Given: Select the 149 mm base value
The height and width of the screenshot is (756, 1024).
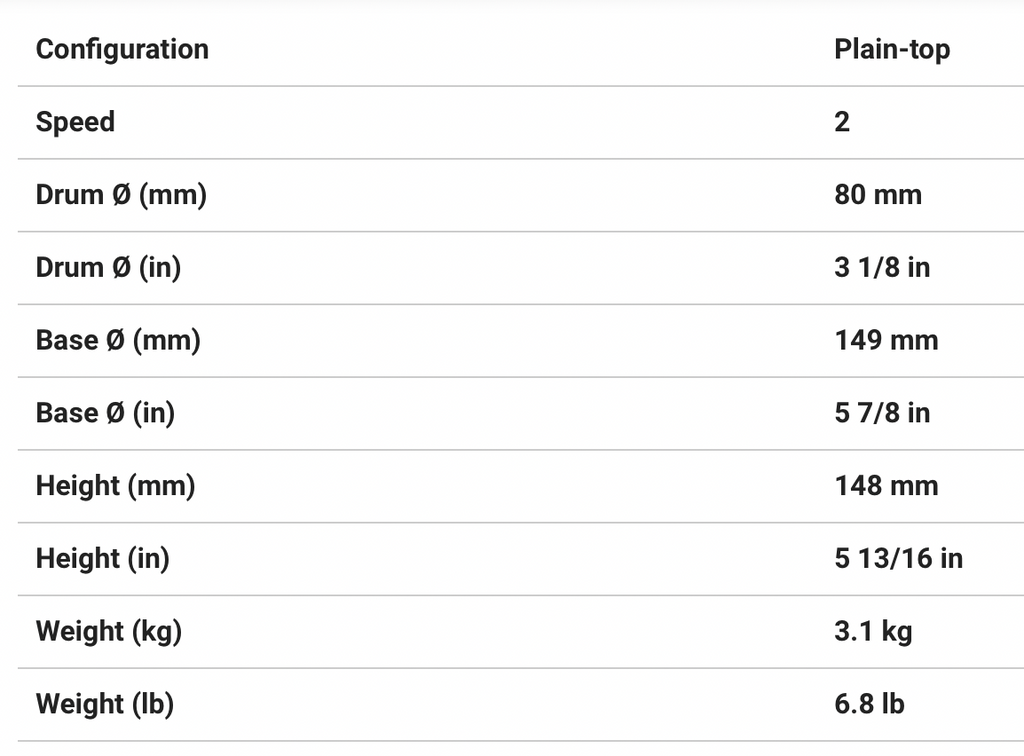Looking at the screenshot, I should click(x=886, y=340).
